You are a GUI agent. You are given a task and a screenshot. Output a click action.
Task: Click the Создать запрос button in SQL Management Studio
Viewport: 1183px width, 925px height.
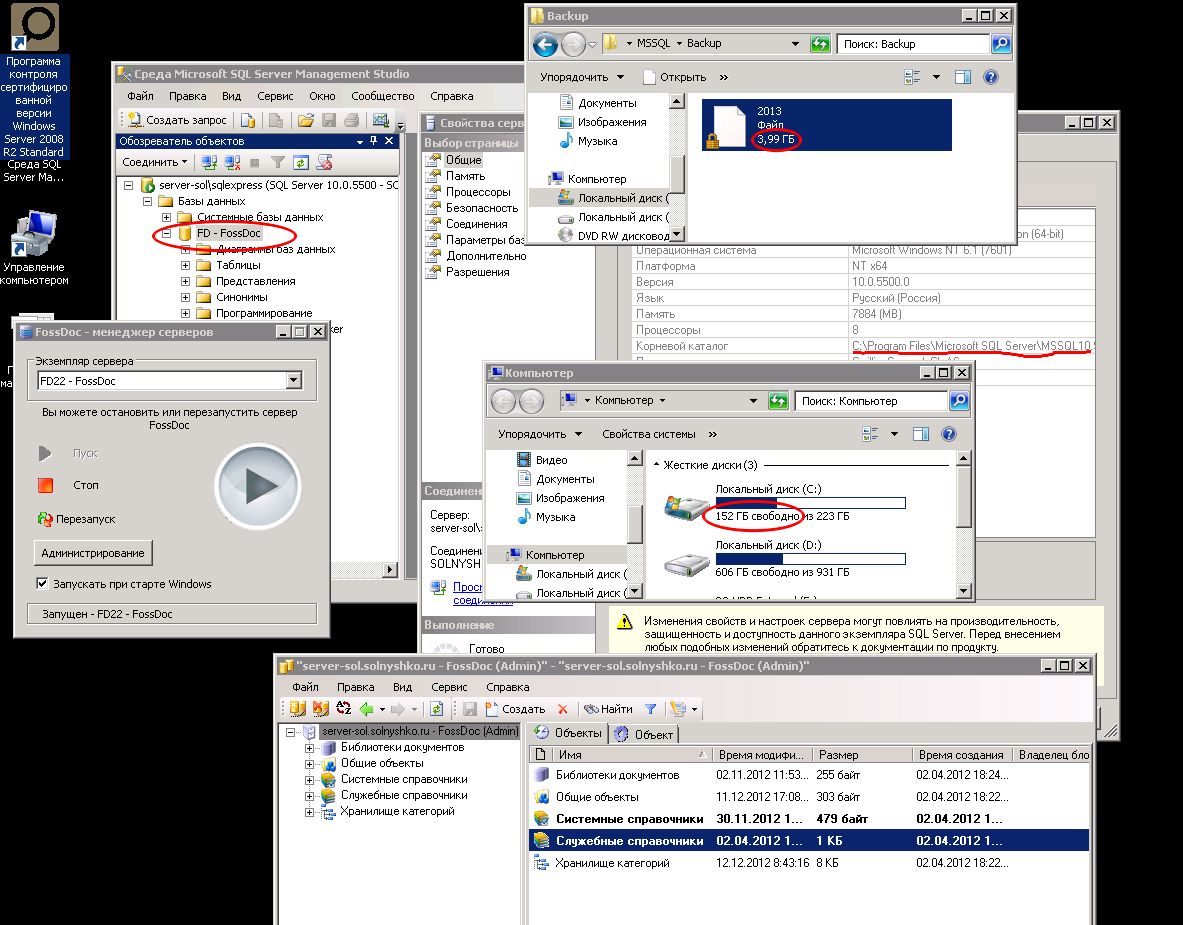[177, 120]
